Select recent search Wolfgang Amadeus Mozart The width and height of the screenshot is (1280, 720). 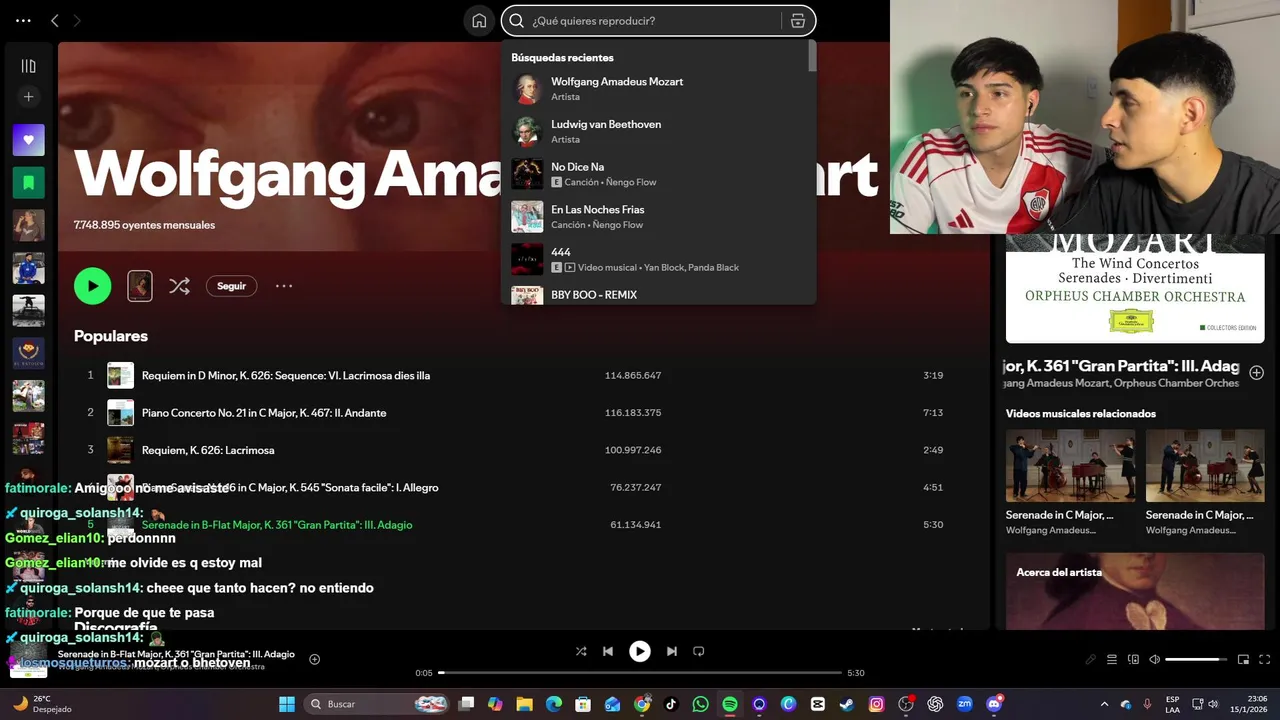coord(658,89)
